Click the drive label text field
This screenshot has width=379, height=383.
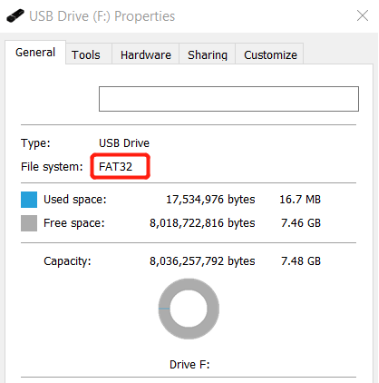click(x=229, y=99)
